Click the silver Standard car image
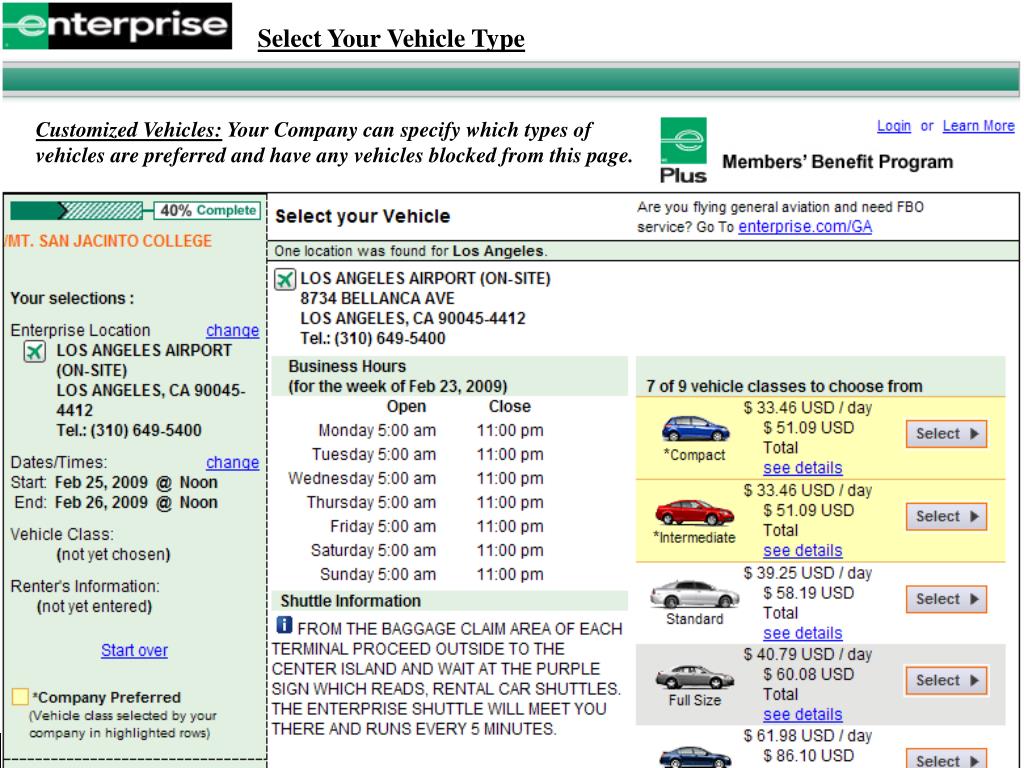Image resolution: width=1024 pixels, height=768 pixels. (695, 594)
